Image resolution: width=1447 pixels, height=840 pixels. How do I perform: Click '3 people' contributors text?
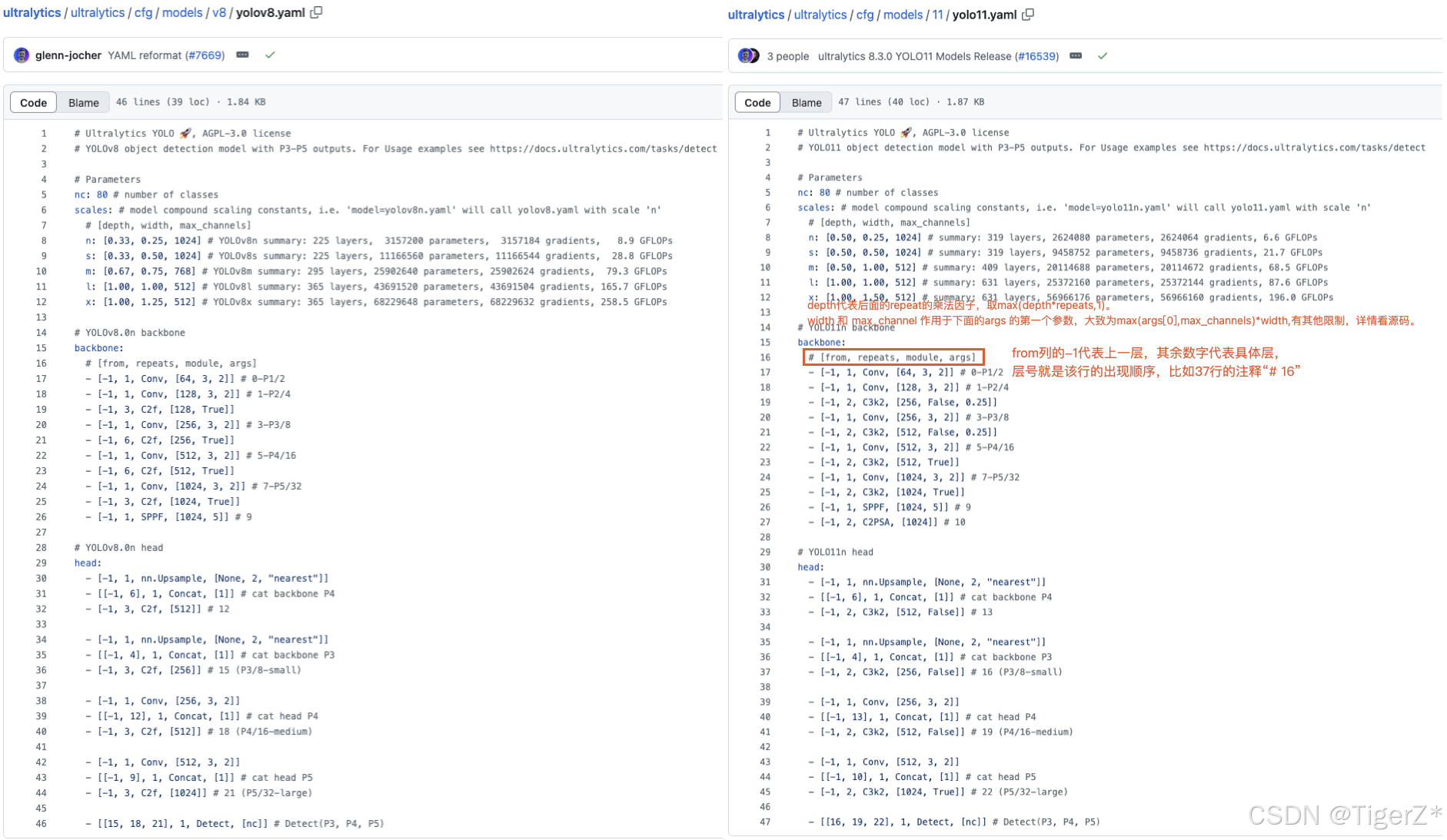click(x=788, y=56)
